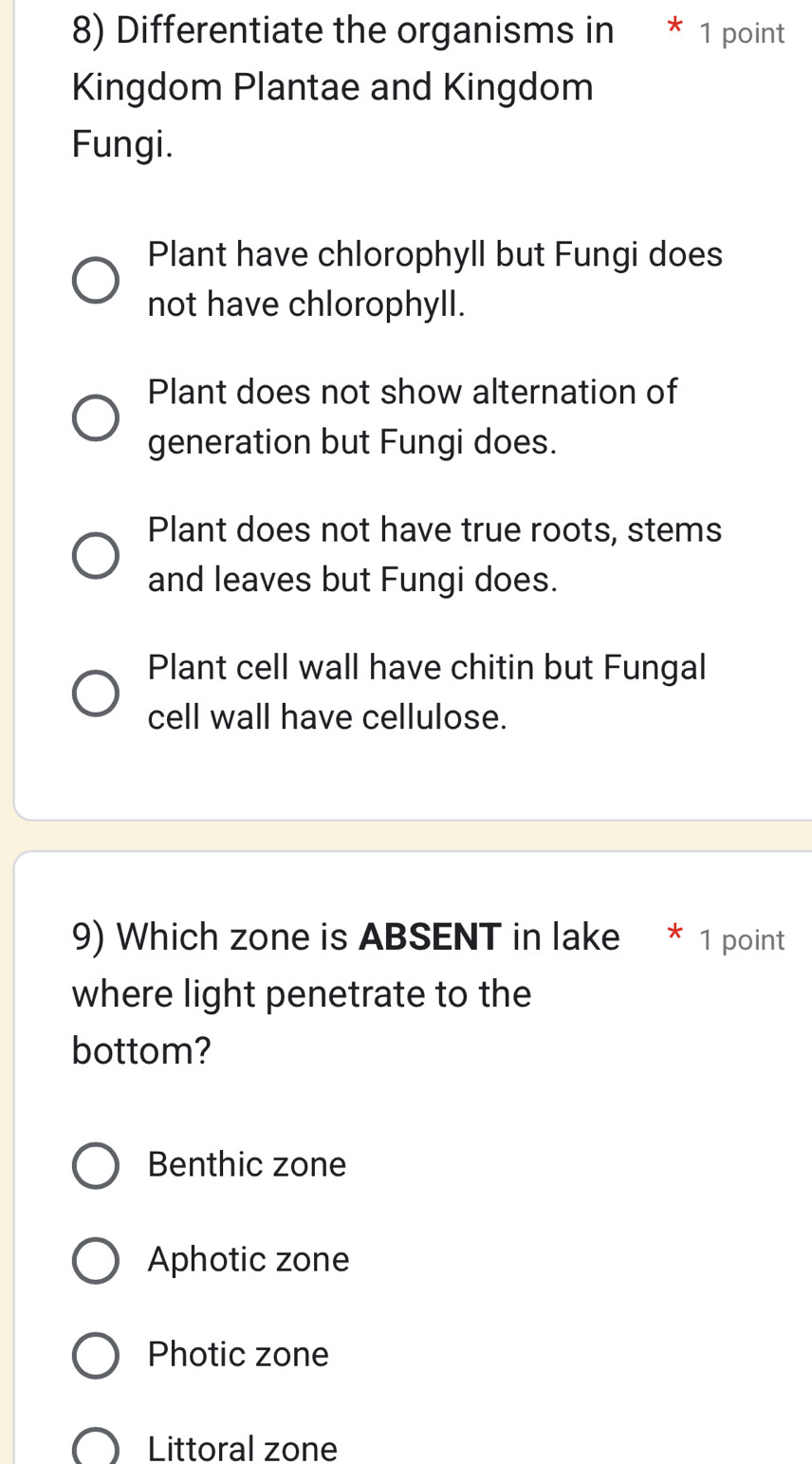
Task: Click the "Benthic zone" answer text
Action: click(248, 1165)
